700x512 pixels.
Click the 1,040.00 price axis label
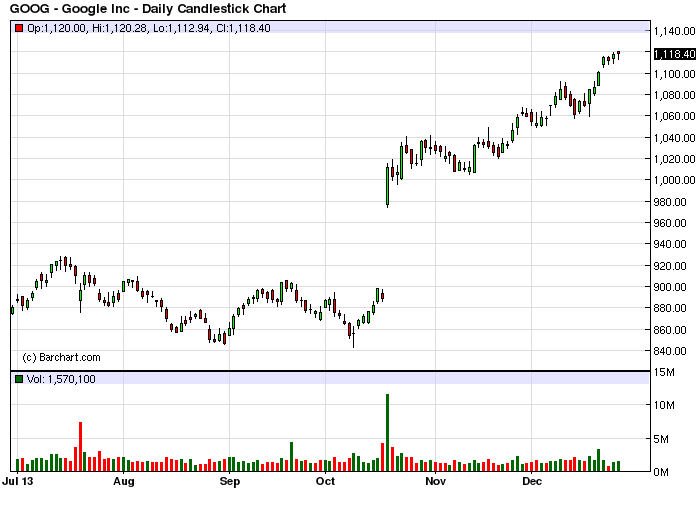[675, 138]
